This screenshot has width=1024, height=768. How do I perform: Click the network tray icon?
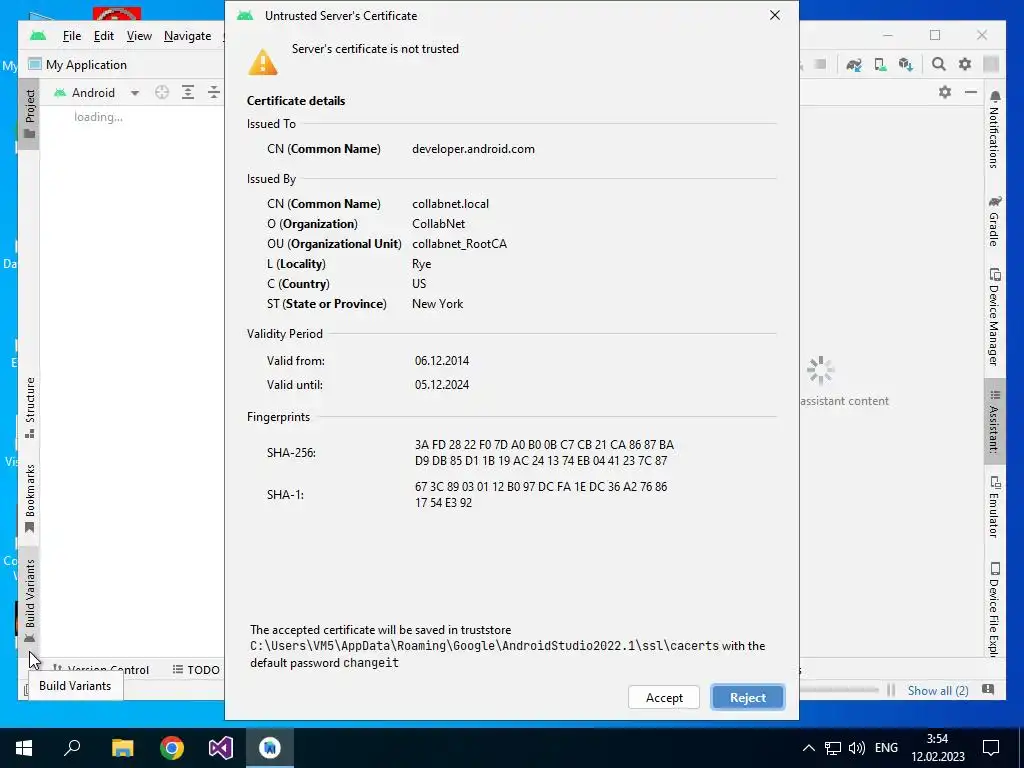[833, 748]
